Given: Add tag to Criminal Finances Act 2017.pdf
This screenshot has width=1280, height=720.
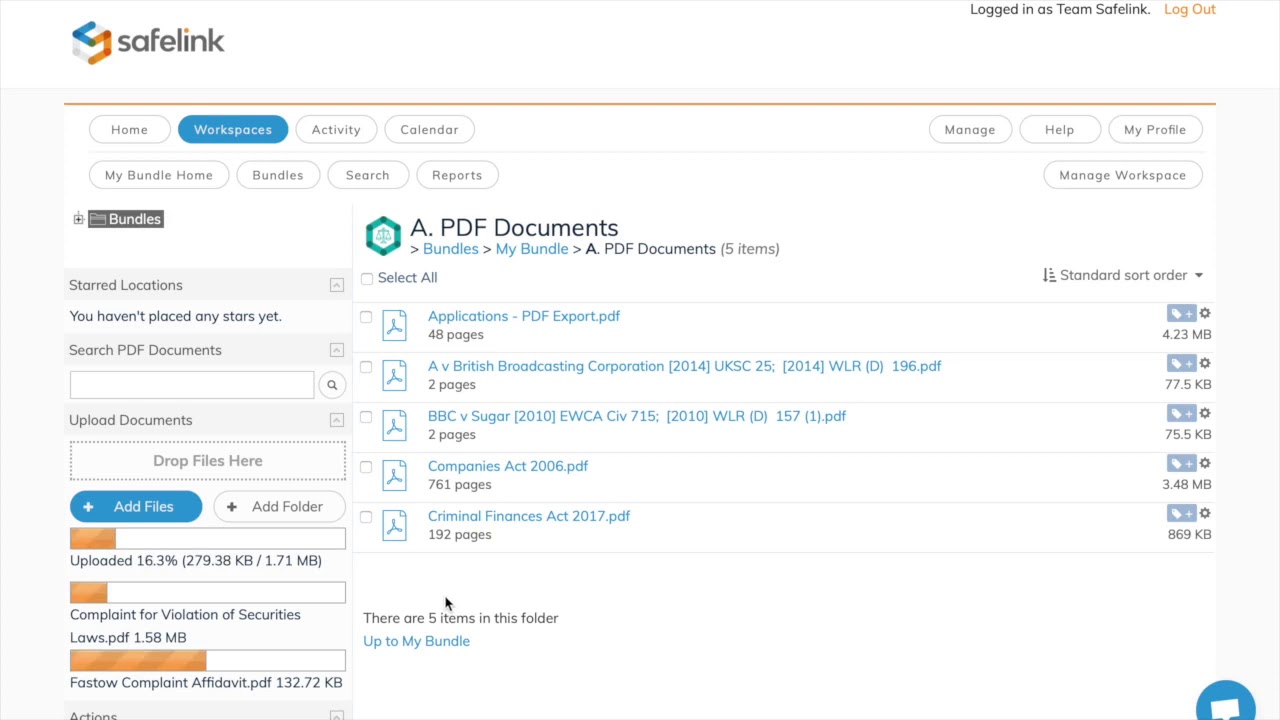Looking at the screenshot, I should 1181,514.
